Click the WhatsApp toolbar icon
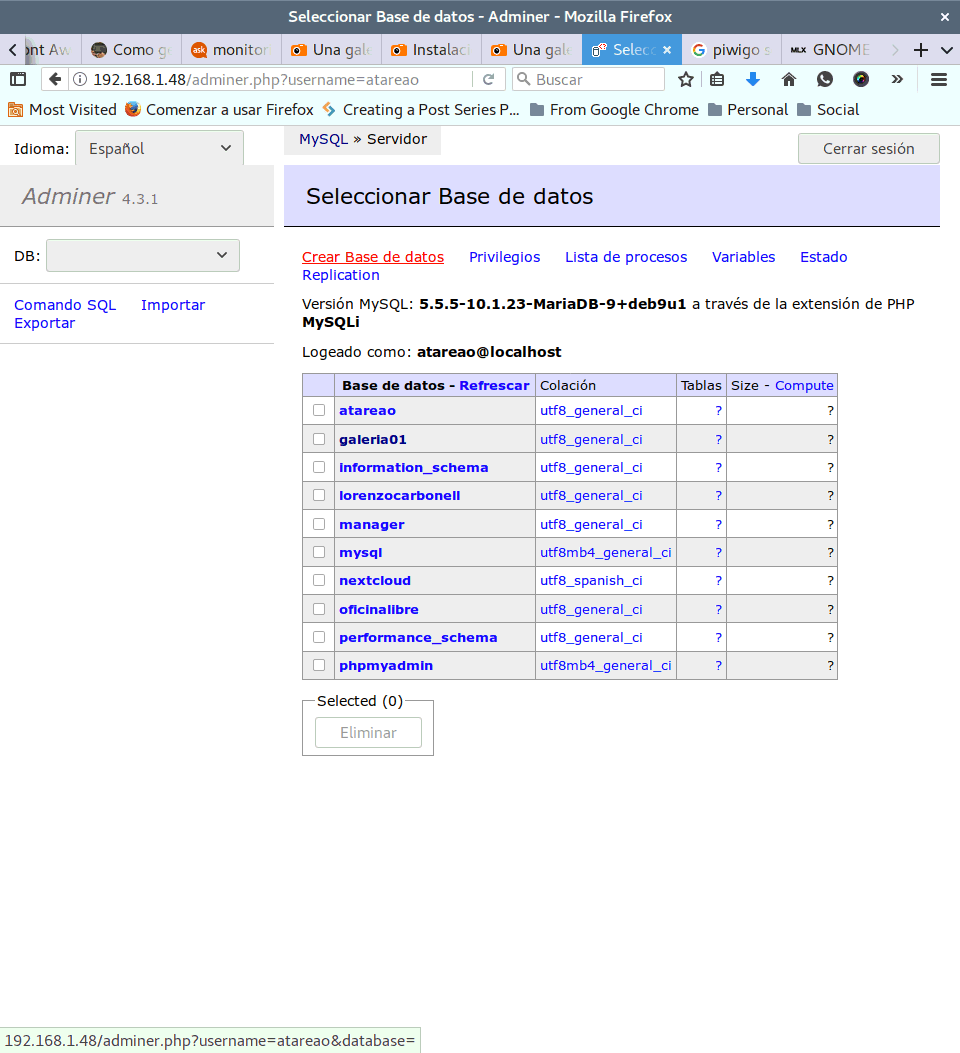This screenshot has height=1053, width=960. tap(825, 79)
